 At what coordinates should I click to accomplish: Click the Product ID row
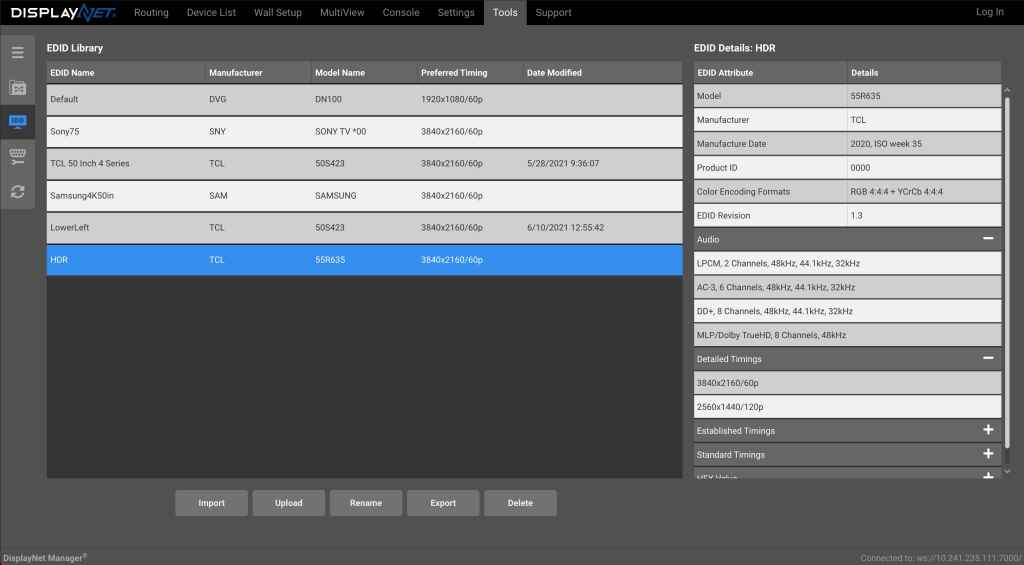click(x=847, y=167)
